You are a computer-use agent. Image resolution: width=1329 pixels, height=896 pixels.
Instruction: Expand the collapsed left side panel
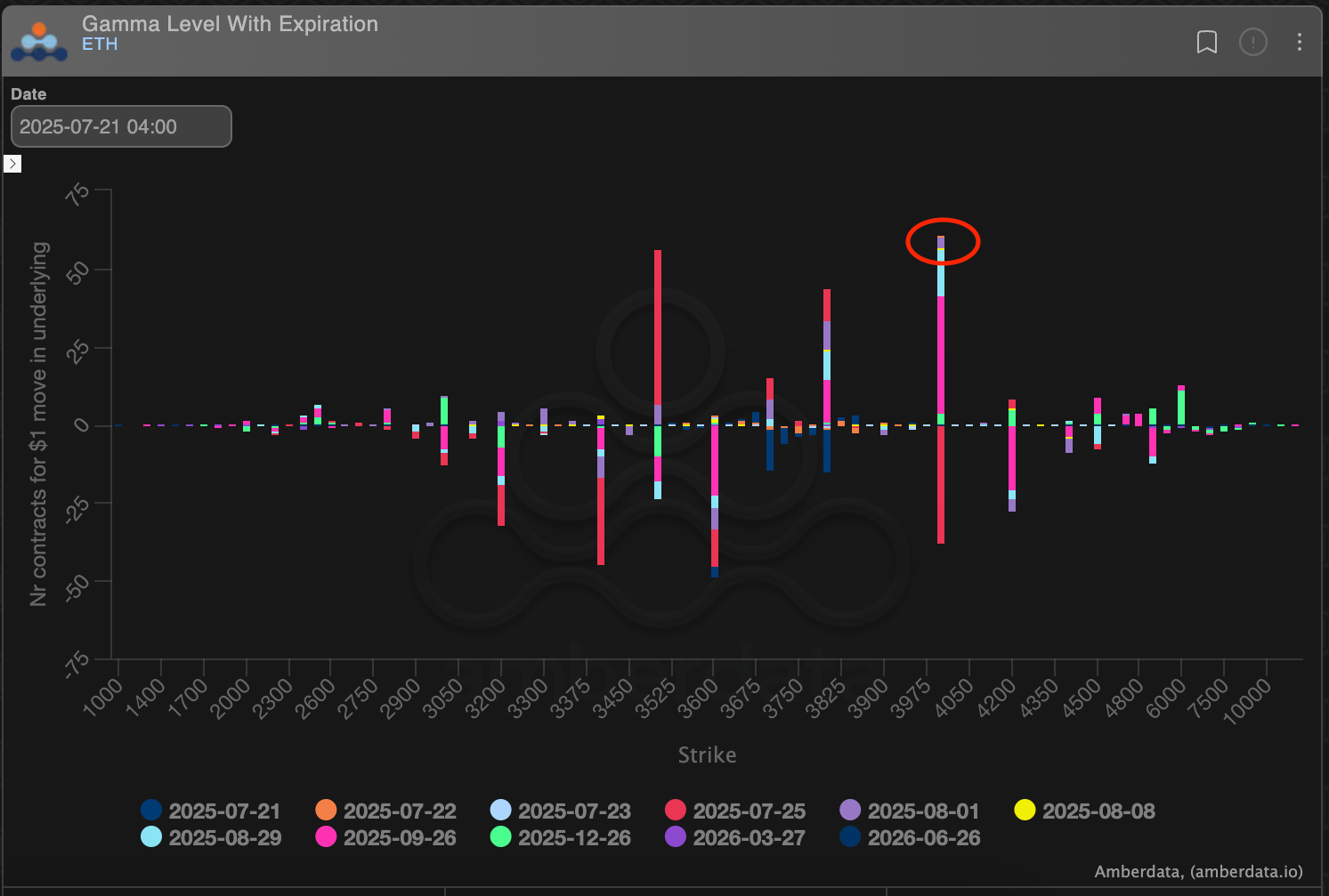point(12,164)
